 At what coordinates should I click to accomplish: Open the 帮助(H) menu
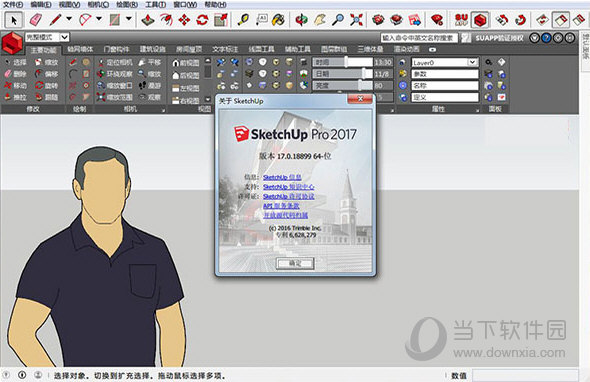pyautogui.click(x=215, y=5)
